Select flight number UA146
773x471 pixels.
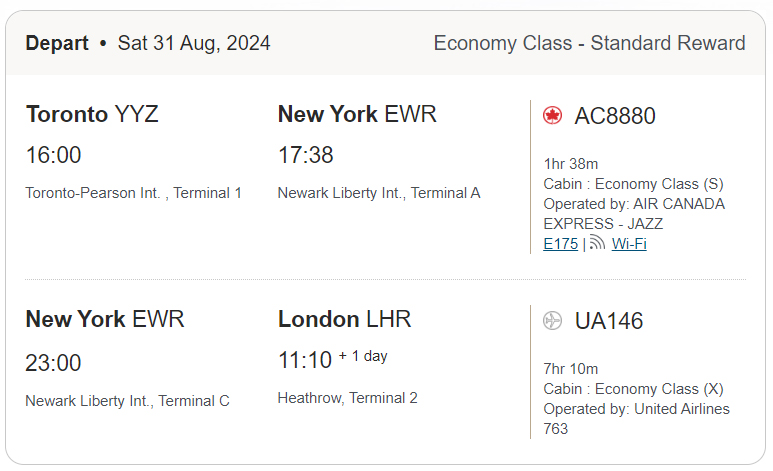(609, 321)
